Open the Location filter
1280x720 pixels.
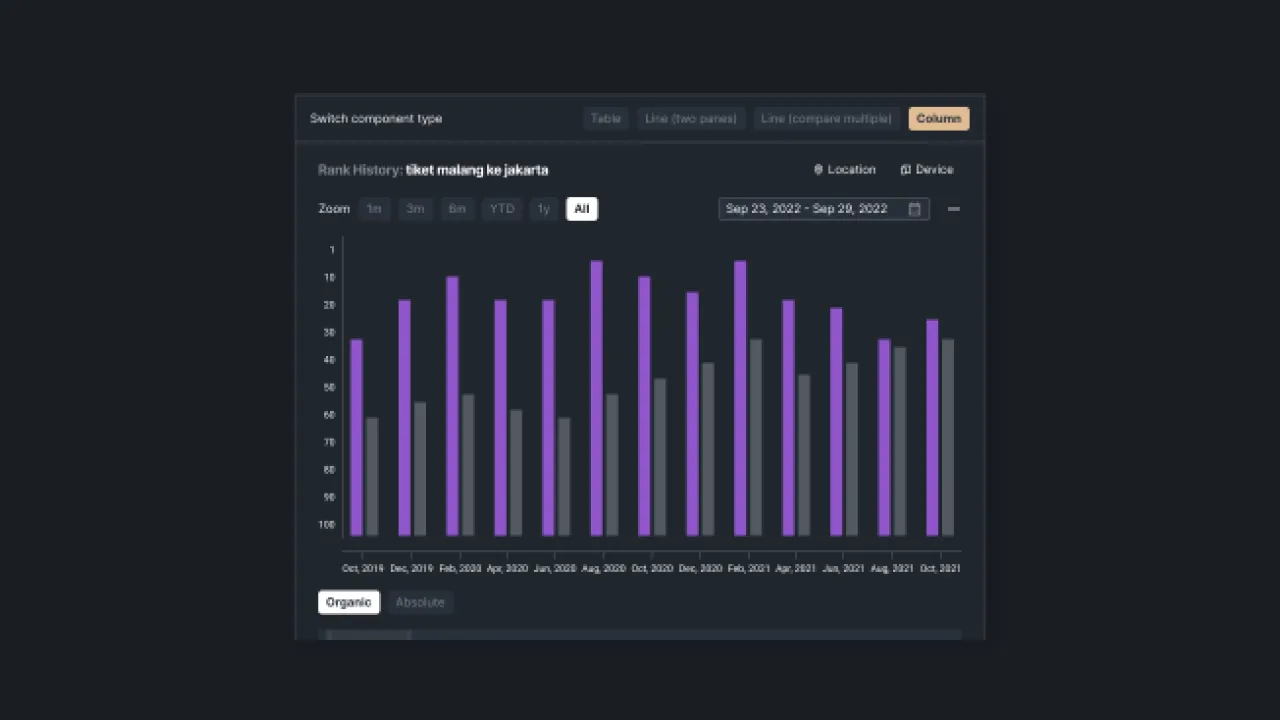point(845,170)
